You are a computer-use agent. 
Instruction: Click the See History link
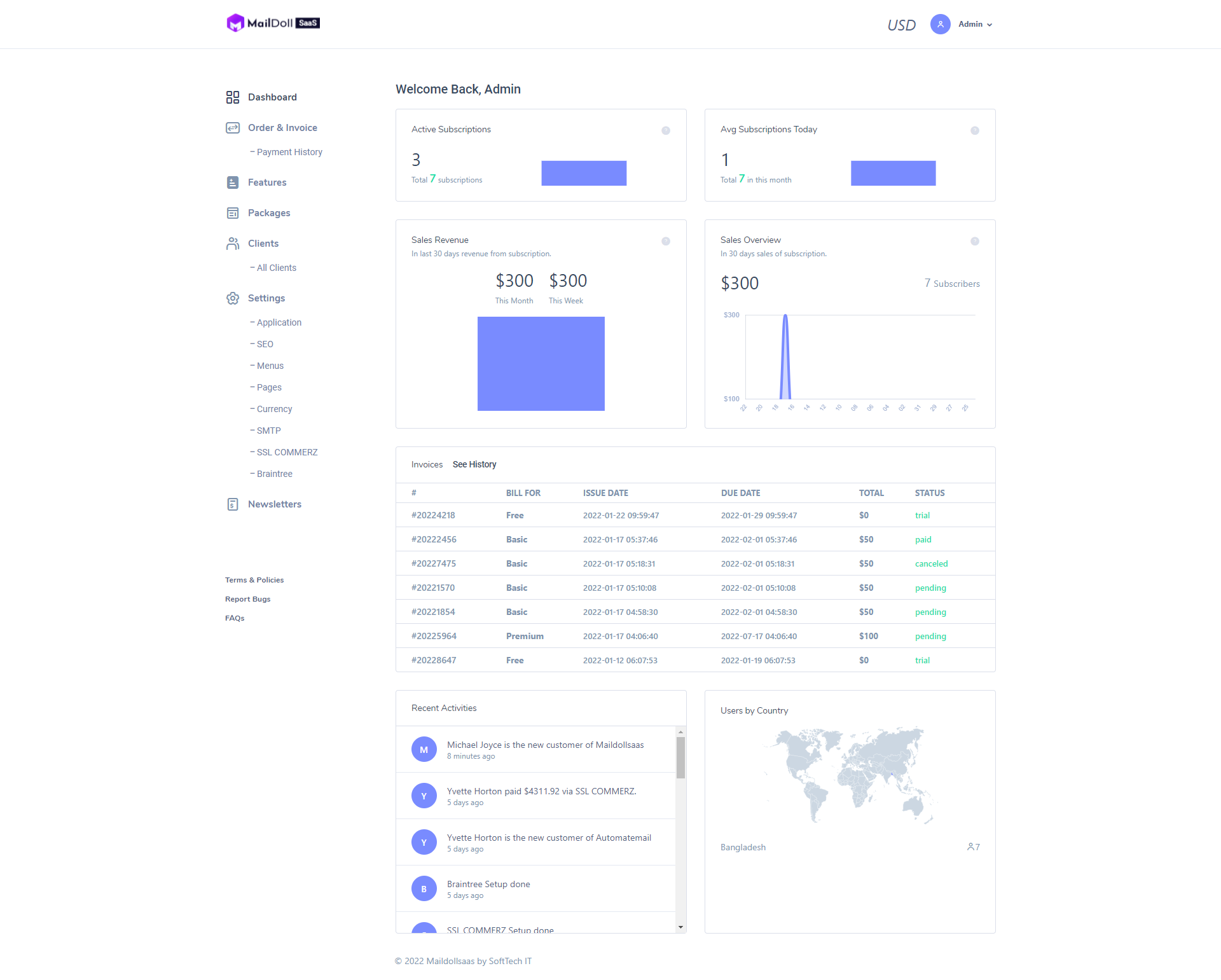474,464
